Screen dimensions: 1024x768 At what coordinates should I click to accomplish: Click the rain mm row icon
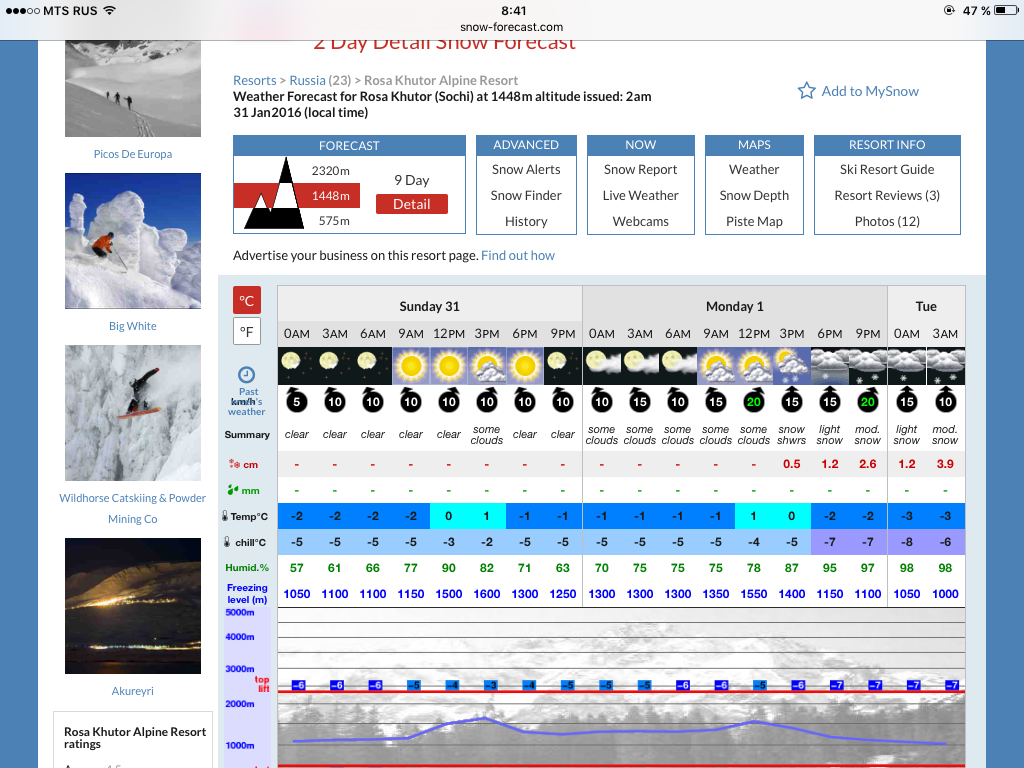(233, 490)
